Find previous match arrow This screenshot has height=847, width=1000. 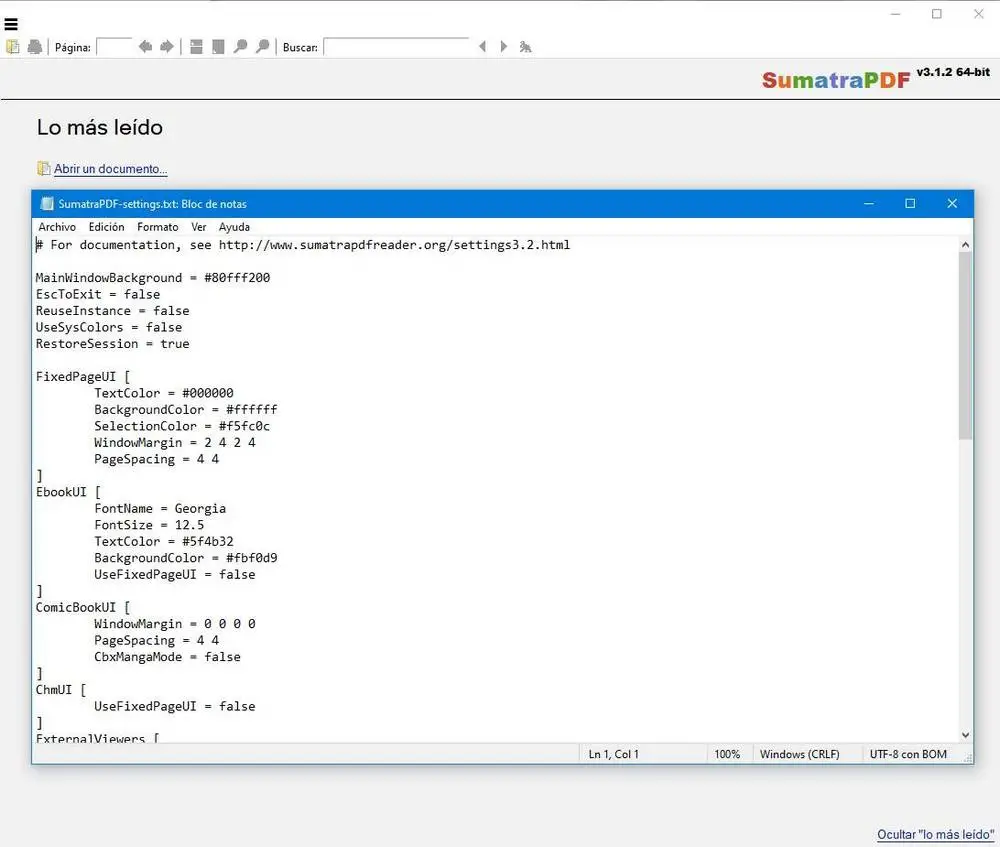coord(483,47)
